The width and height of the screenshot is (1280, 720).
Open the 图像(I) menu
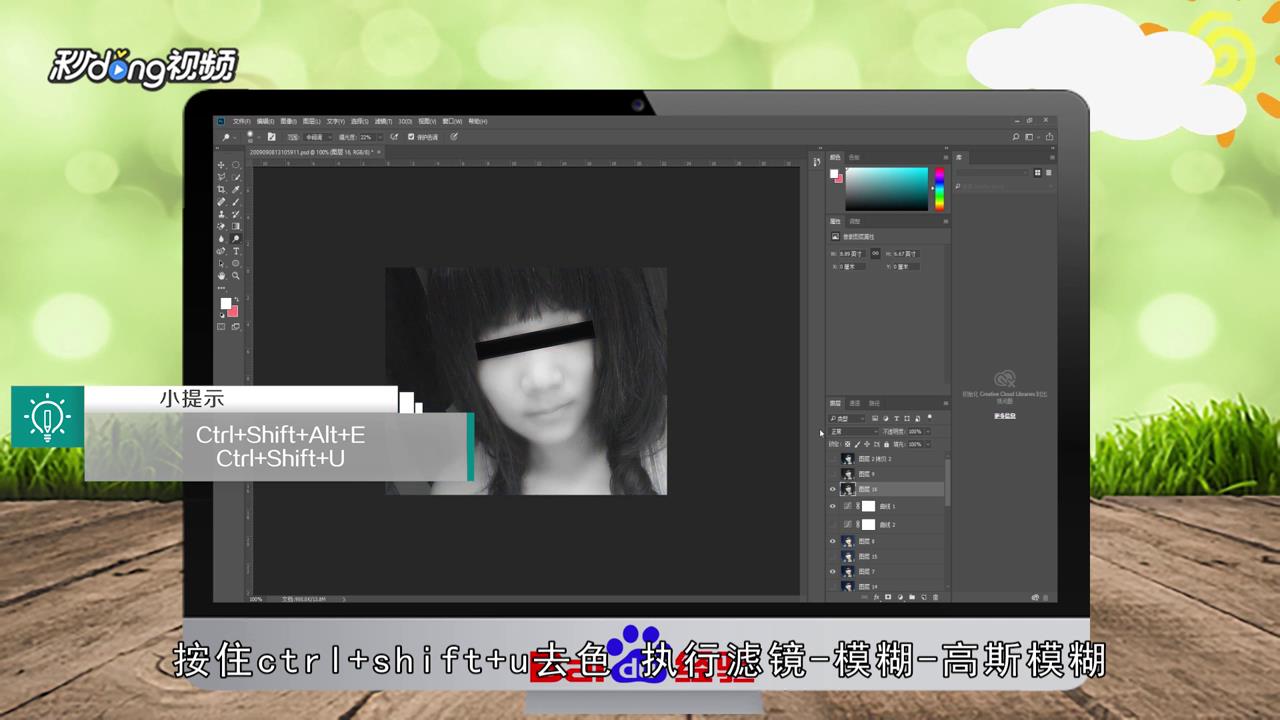point(288,121)
